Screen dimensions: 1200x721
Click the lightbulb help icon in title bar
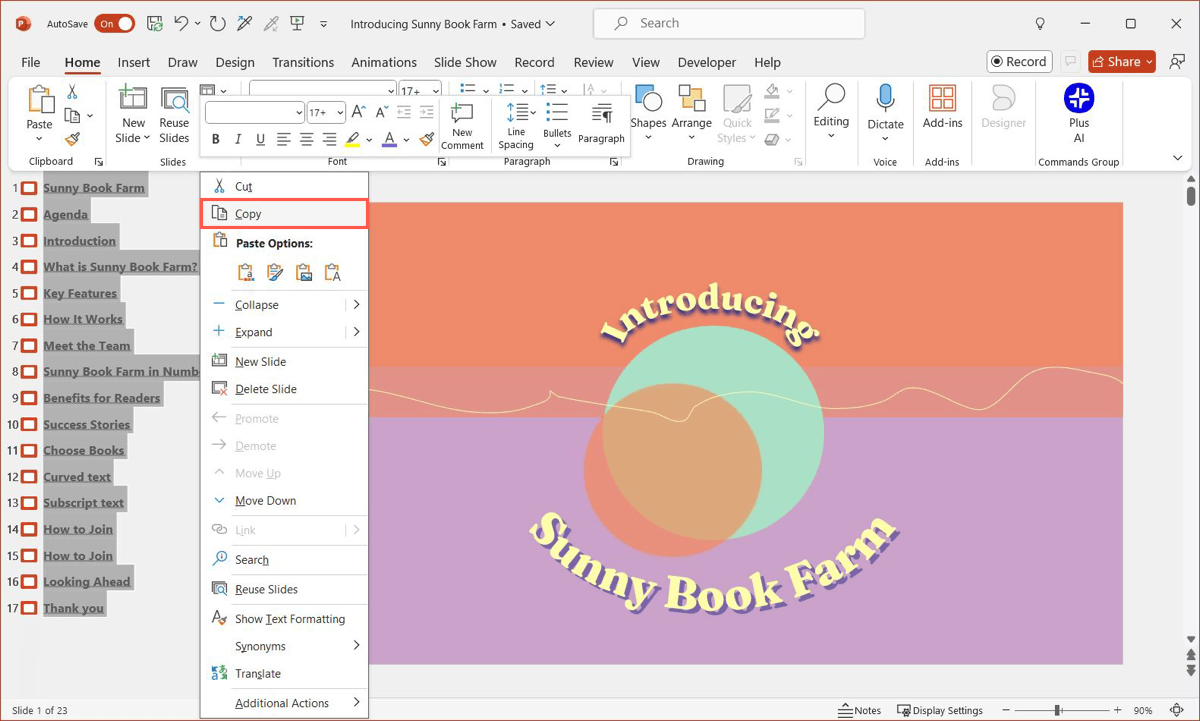(1040, 23)
